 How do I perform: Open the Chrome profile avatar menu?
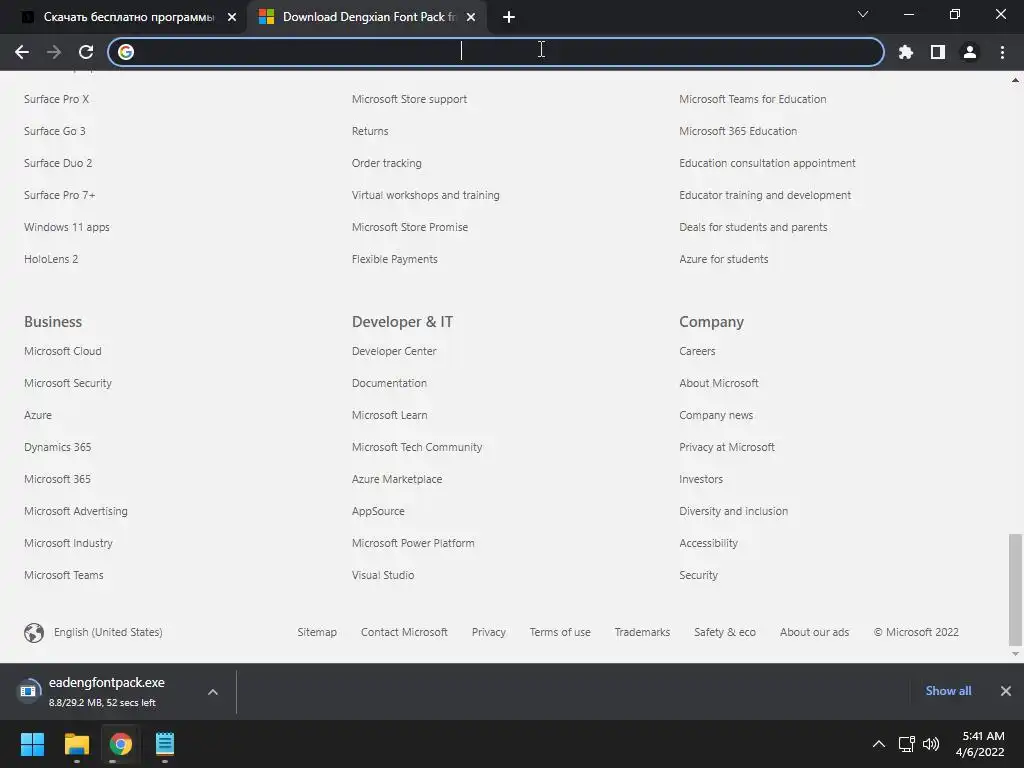(x=970, y=52)
